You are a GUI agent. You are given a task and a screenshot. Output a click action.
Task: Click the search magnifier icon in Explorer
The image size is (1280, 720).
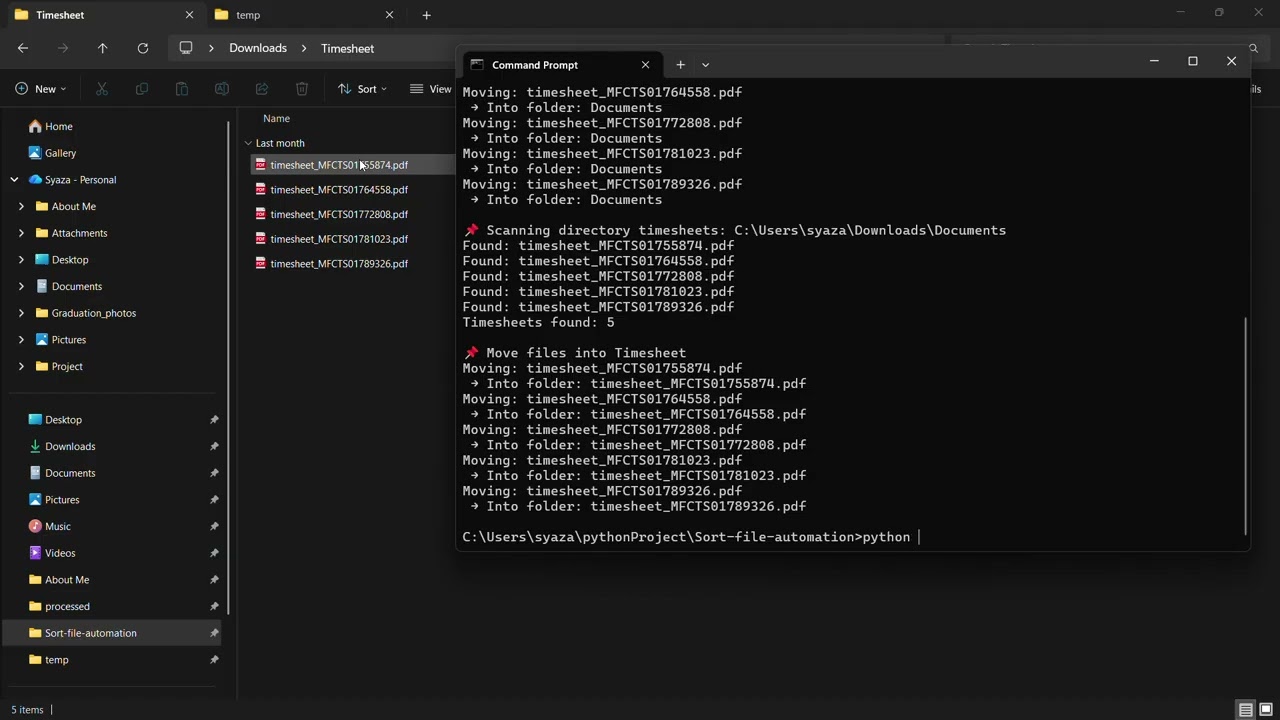[1253, 48]
